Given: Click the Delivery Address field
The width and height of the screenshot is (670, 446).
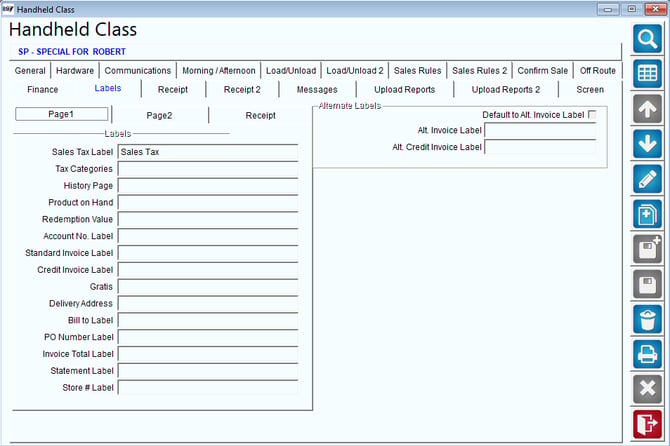Looking at the screenshot, I should pos(208,303).
